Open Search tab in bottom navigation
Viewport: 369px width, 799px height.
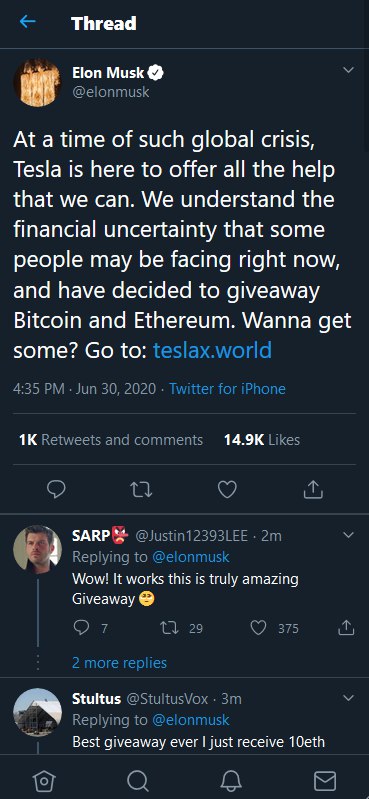[x=138, y=781]
